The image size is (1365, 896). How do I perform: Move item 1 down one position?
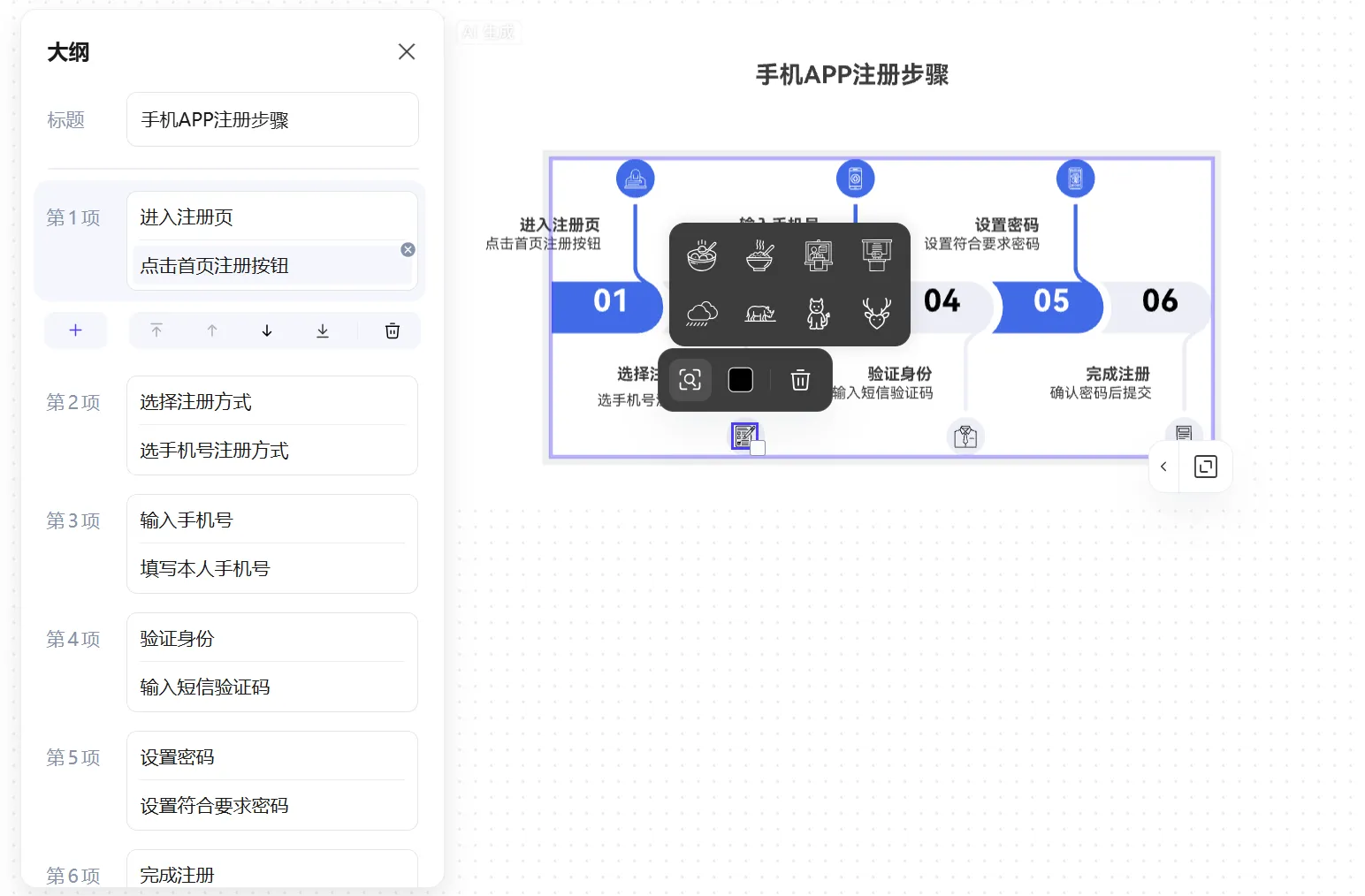point(267,330)
